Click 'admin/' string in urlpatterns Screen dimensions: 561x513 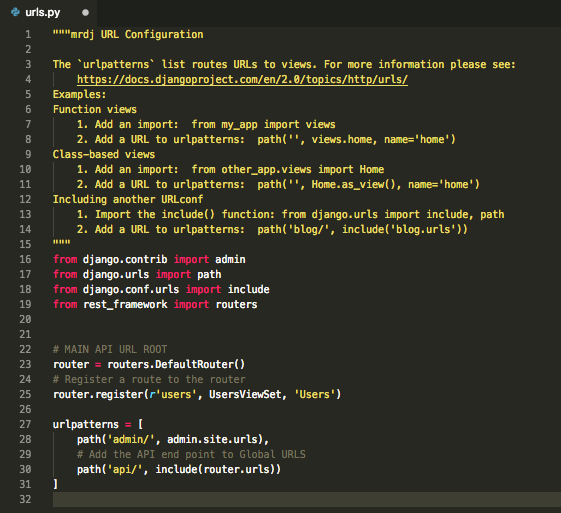click(x=131, y=439)
